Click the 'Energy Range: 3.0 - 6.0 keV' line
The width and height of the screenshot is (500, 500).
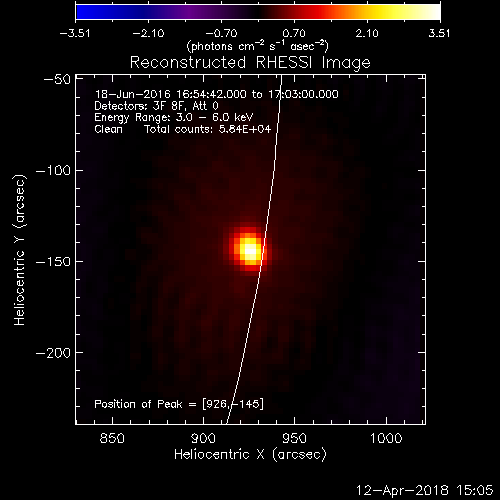point(174,118)
